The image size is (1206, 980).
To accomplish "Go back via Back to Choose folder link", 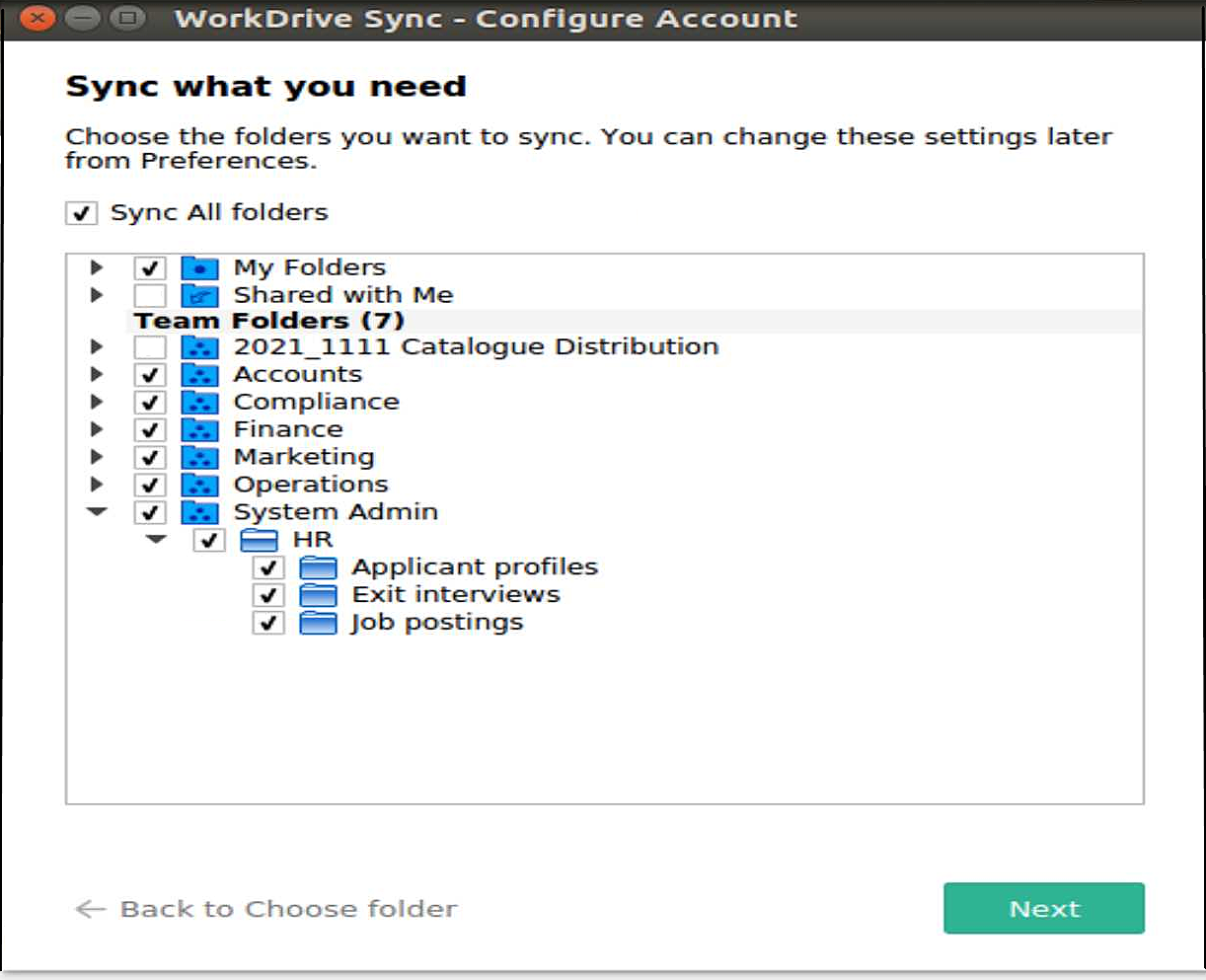I will (x=289, y=909).
